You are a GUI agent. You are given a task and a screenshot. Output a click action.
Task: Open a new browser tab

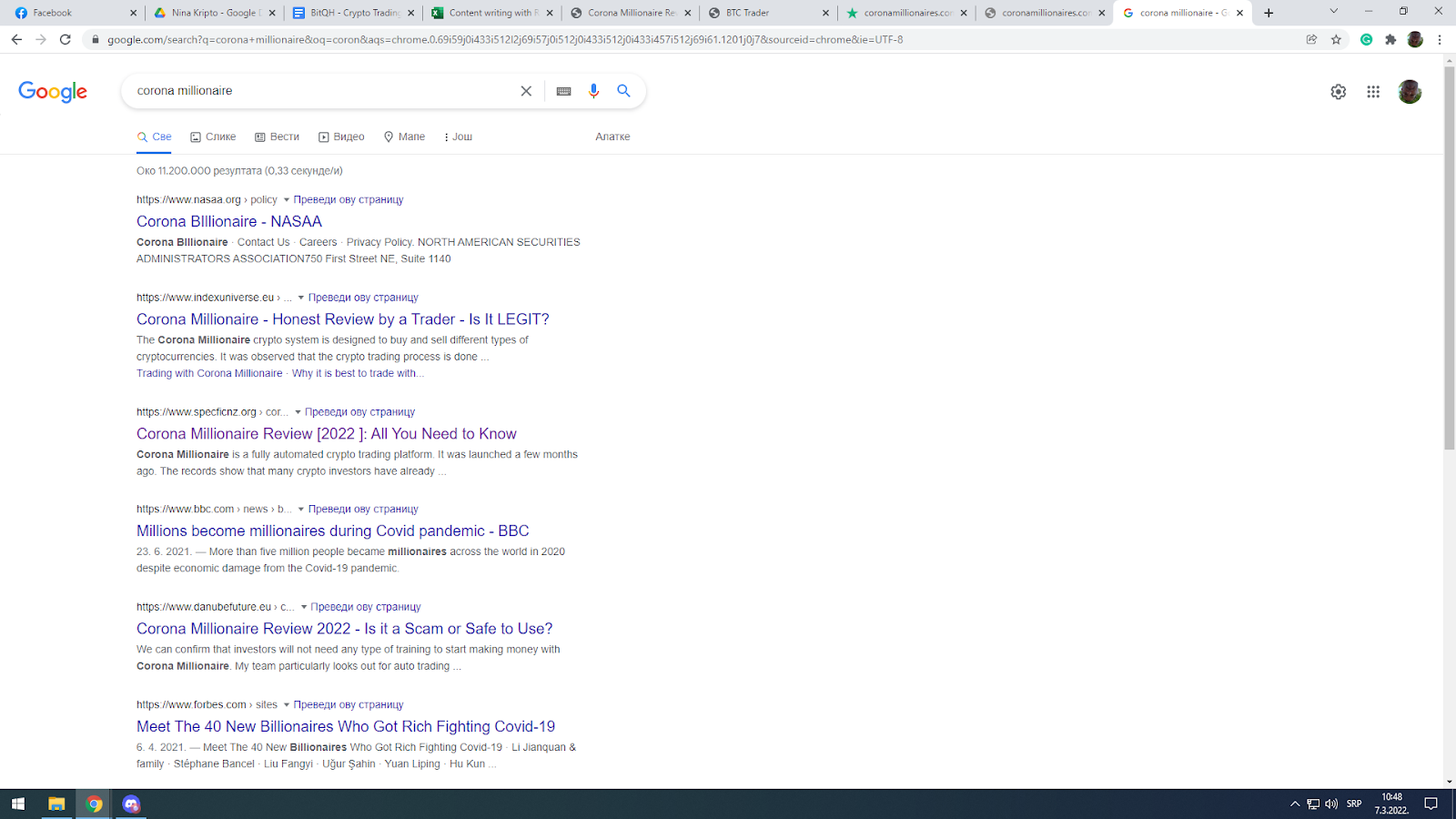click(x=1269, y=13)
